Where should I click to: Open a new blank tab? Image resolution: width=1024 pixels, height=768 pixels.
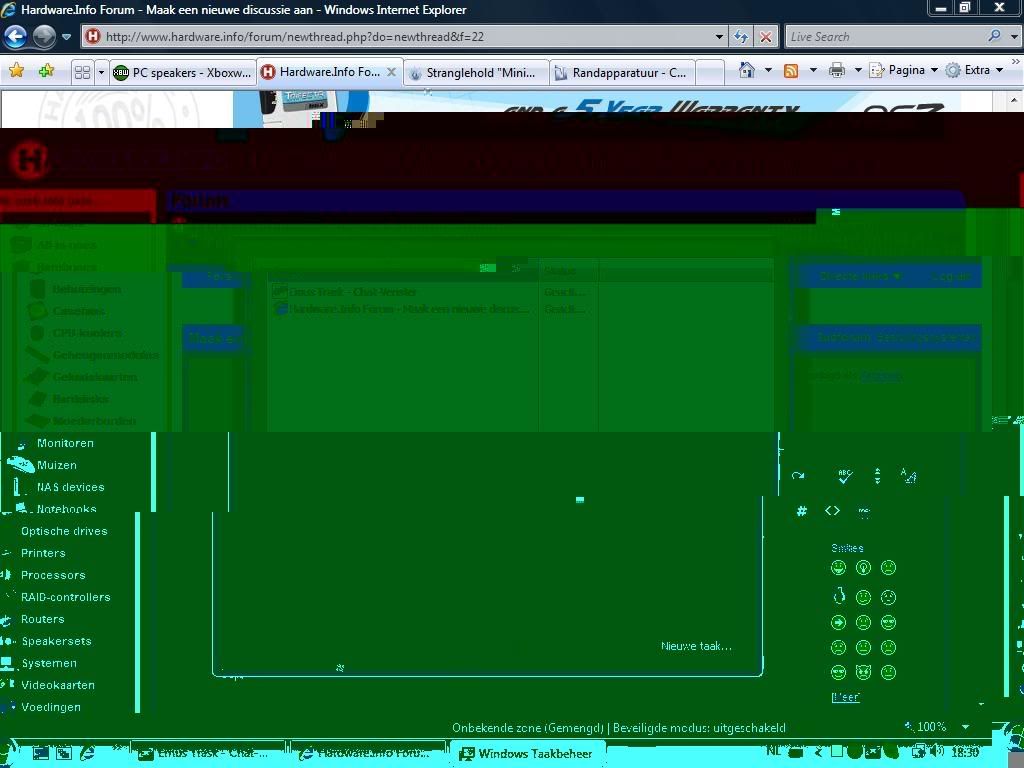point(710,72)
